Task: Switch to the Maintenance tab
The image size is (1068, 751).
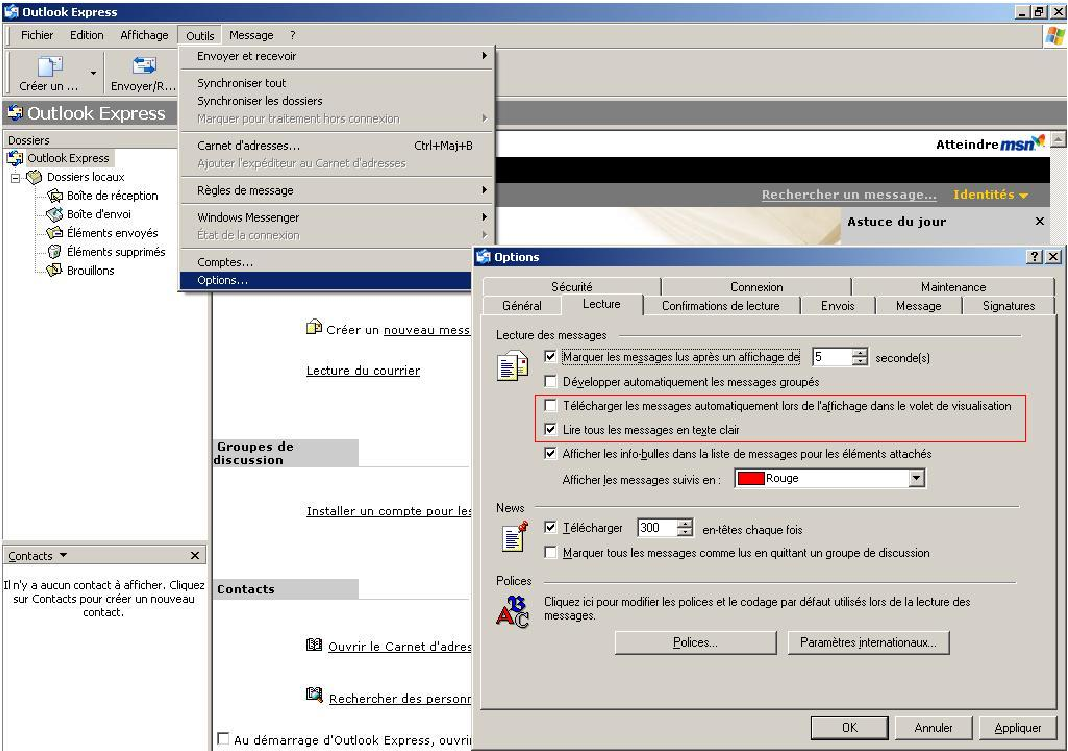Action: click(953, 287)
